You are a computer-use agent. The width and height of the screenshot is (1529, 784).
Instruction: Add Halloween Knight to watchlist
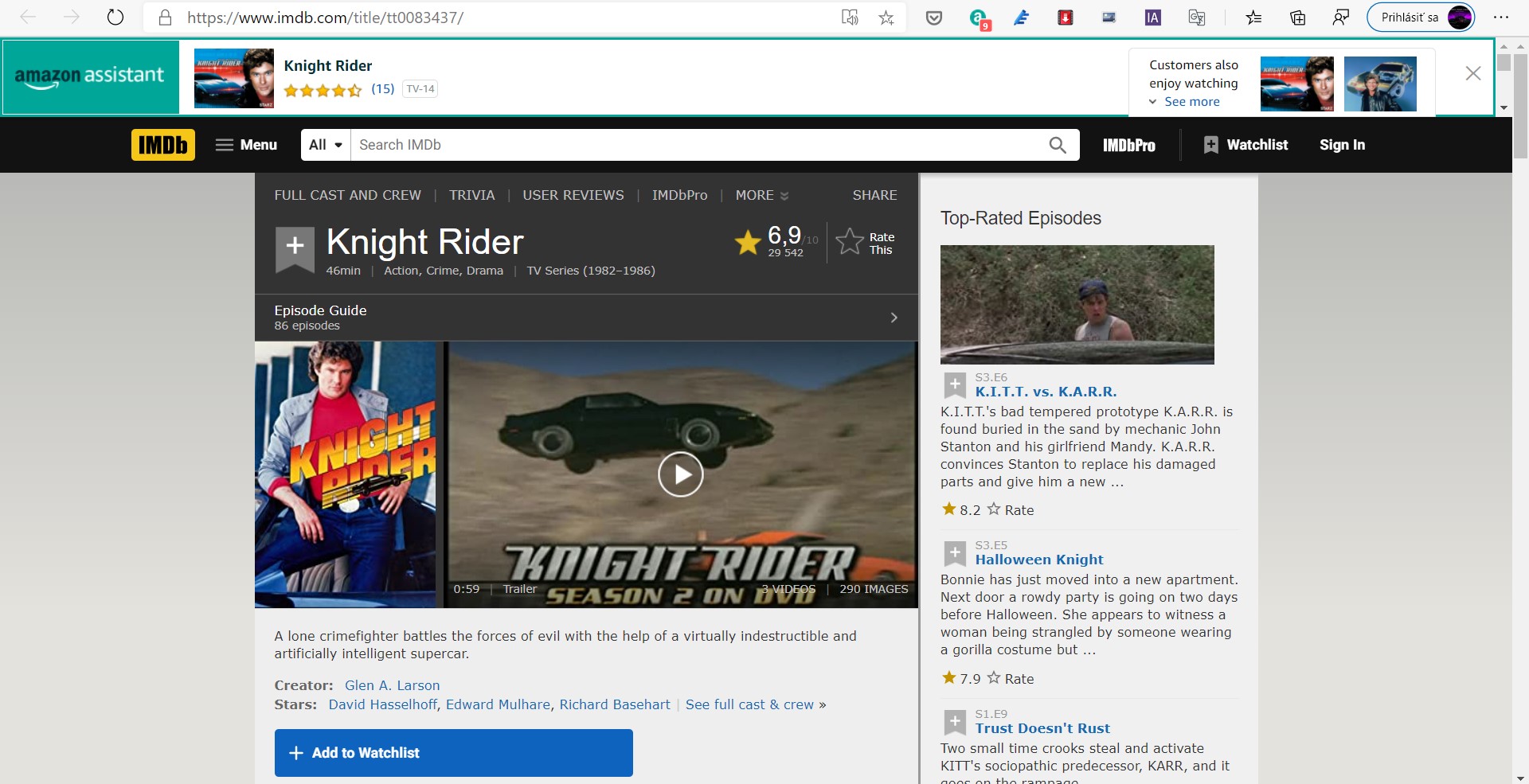pos(955,553)
